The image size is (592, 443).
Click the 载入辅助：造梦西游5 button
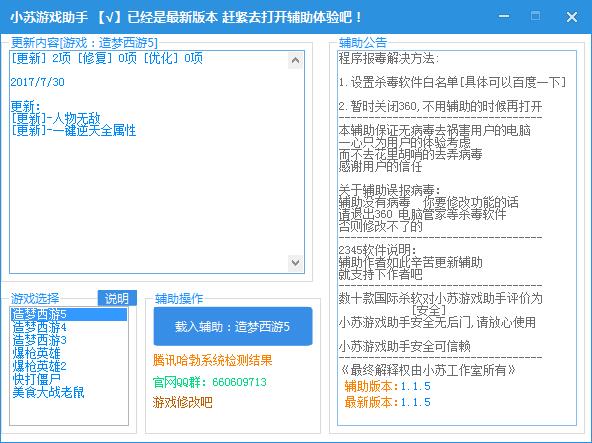233,326
